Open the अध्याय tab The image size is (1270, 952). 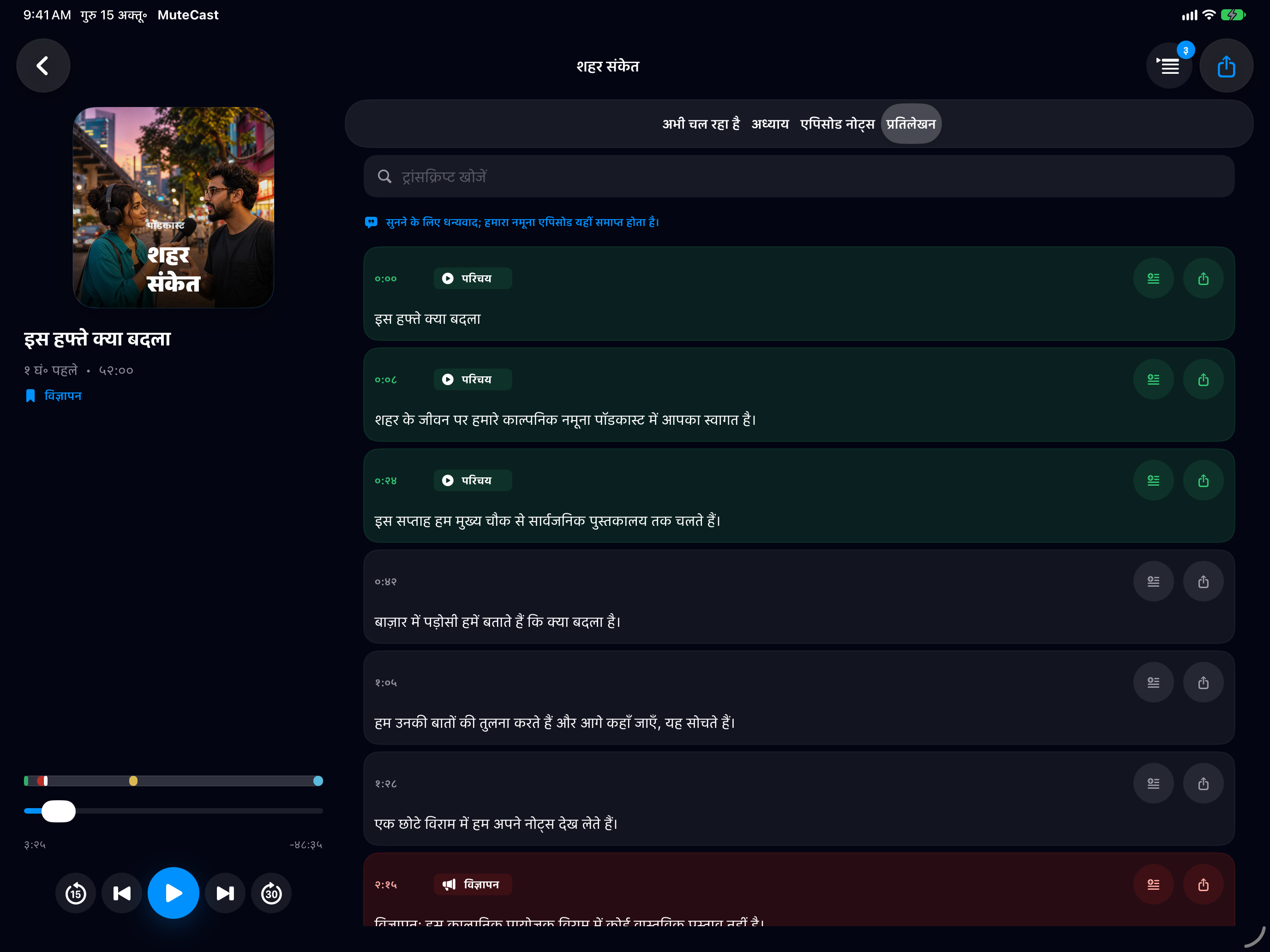coord(770,124)
